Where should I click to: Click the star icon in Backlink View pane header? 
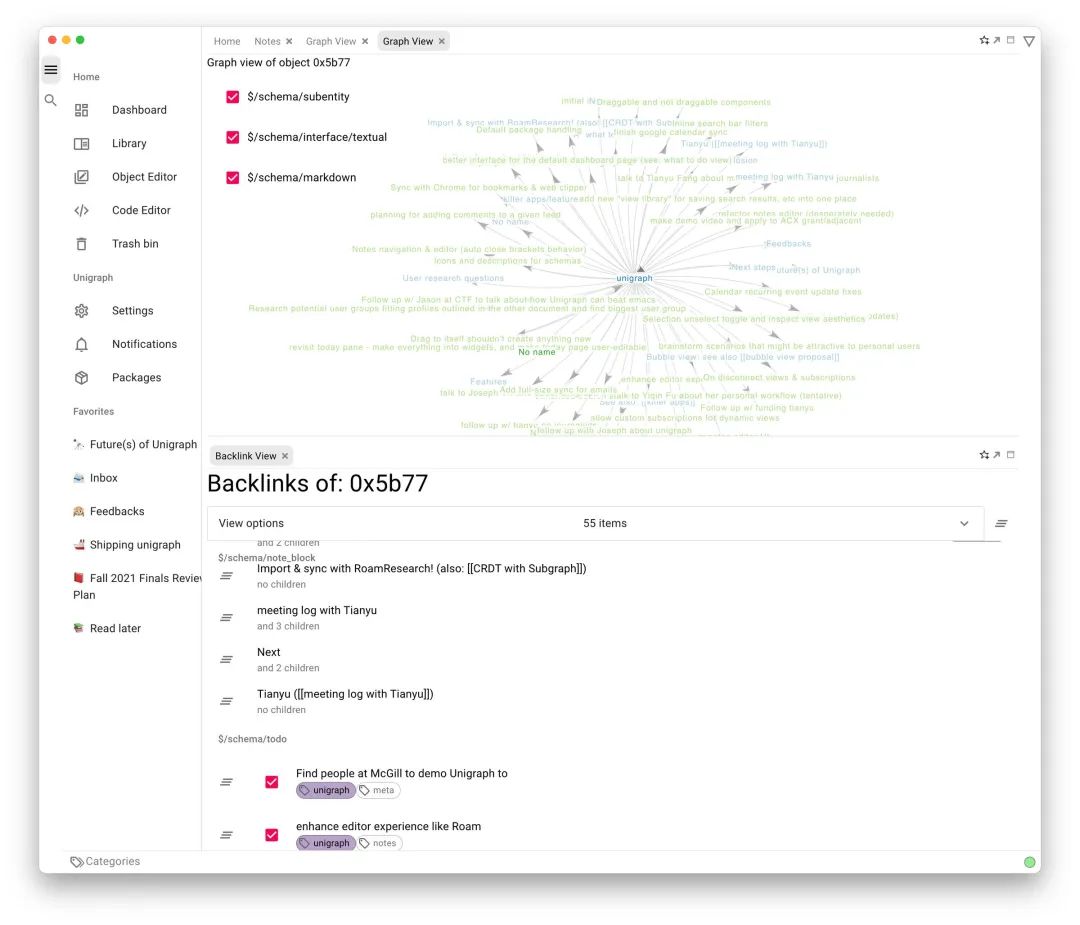984,455
